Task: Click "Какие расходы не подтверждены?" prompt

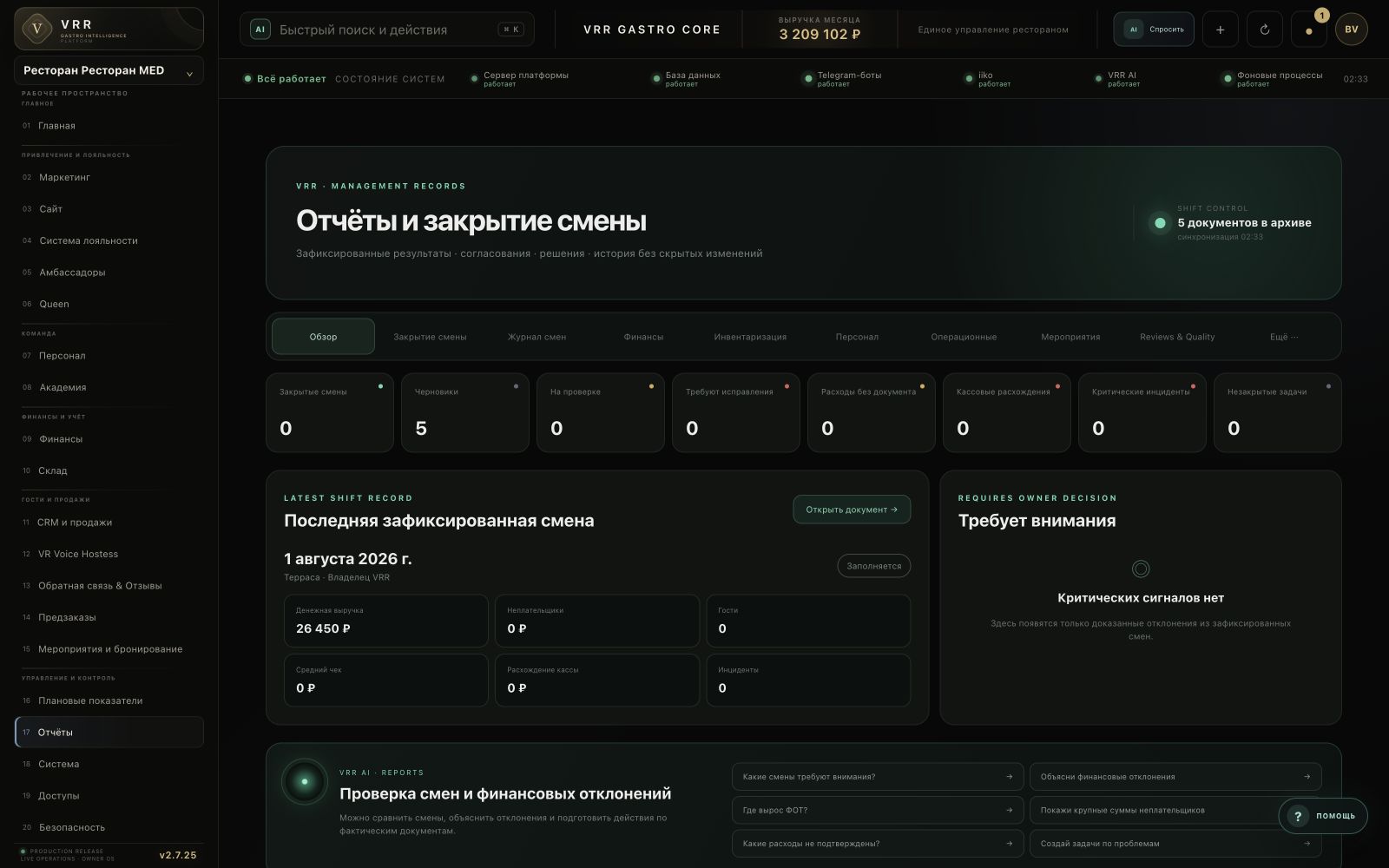Action: pos(878,844)
